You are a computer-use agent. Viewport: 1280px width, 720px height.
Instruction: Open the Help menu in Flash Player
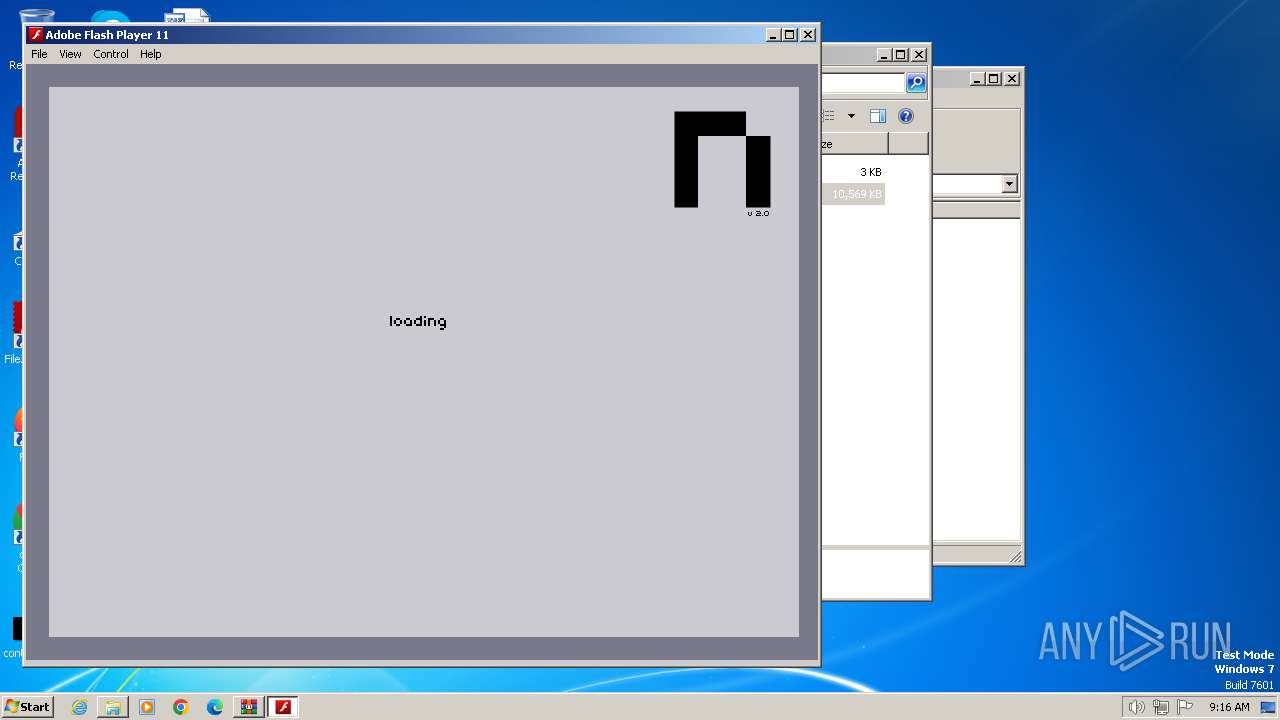[x=150, y=54]
